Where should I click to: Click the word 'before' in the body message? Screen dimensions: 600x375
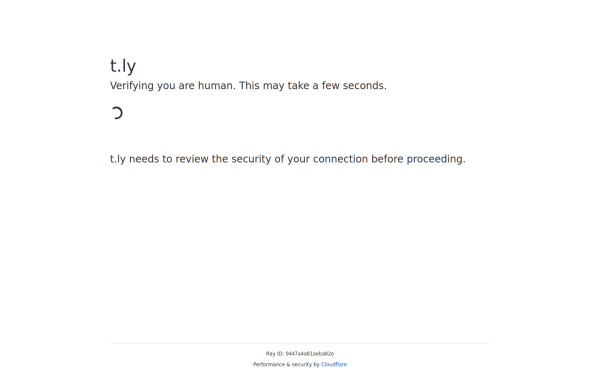[x=387, y=159]
